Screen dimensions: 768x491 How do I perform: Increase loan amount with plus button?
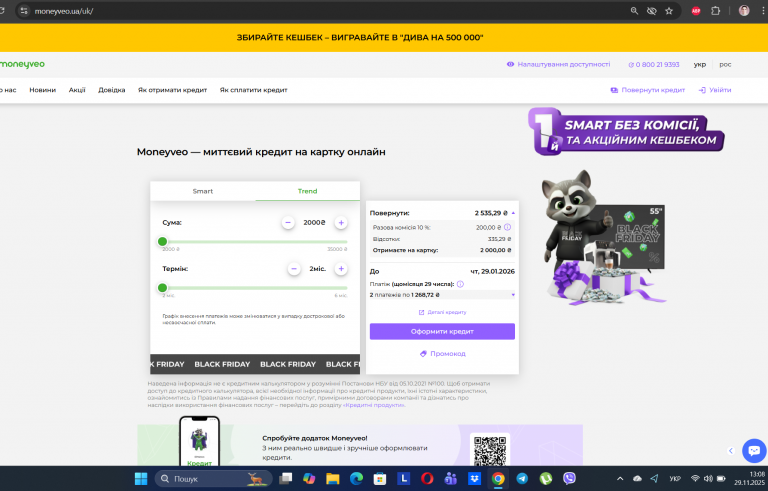(341, 222)
